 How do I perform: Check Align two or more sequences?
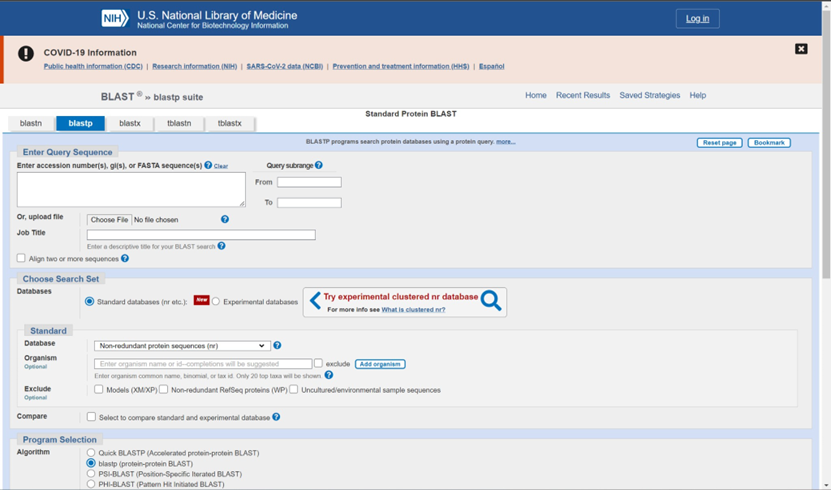21,258
